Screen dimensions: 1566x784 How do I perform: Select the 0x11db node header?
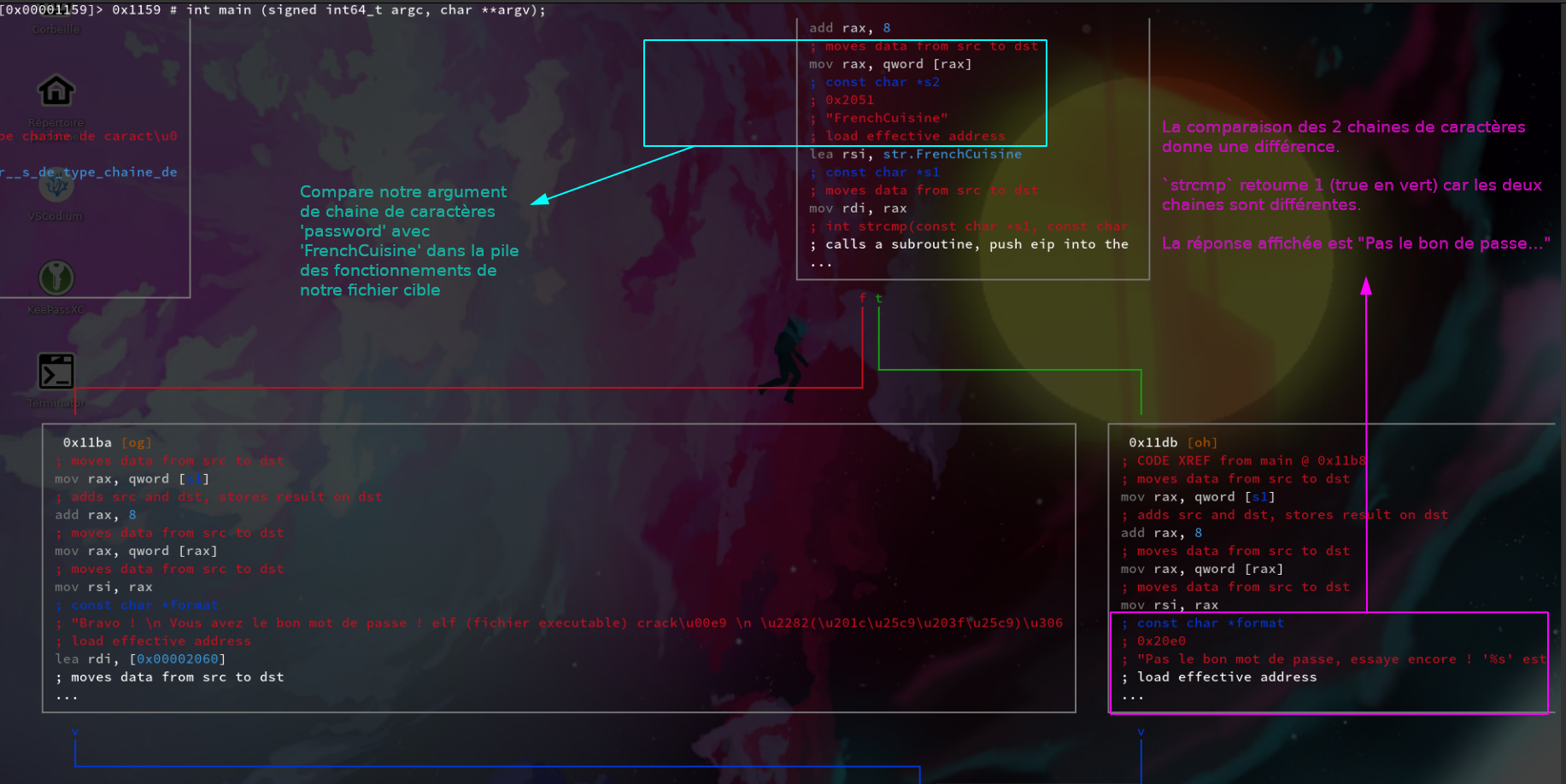[x=1153, y=442]
